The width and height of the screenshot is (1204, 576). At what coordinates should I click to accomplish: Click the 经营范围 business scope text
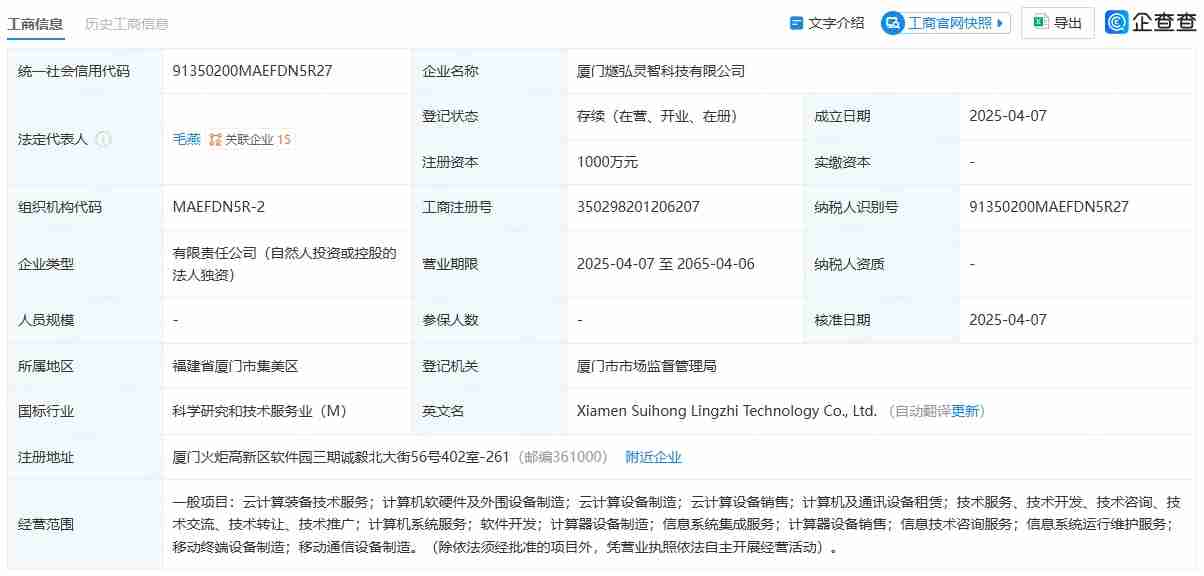(600, 524)
